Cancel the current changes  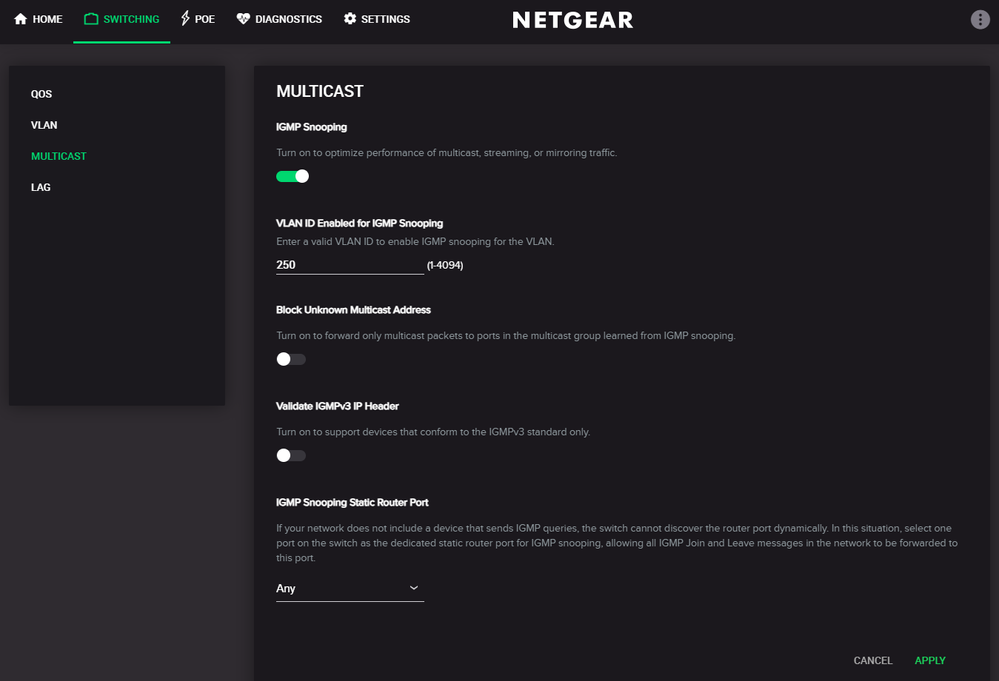[x=872, y=660]
